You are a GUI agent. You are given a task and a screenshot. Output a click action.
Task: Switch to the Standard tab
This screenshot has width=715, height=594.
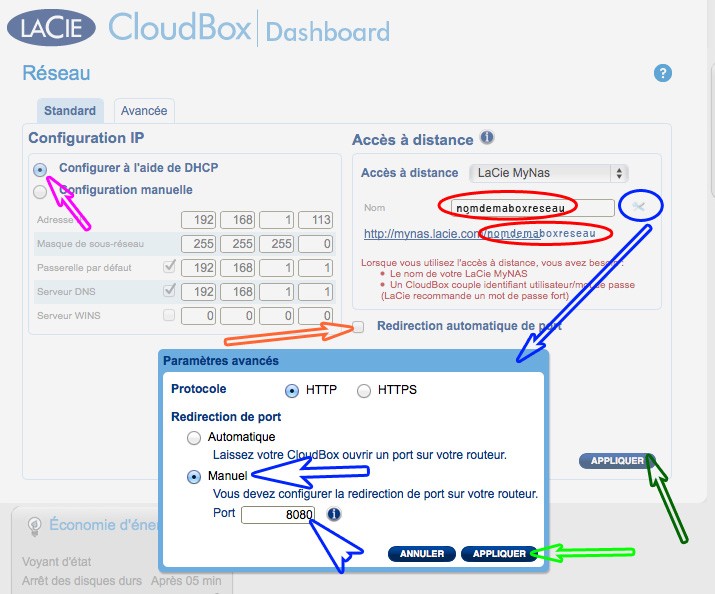(70, 110)
